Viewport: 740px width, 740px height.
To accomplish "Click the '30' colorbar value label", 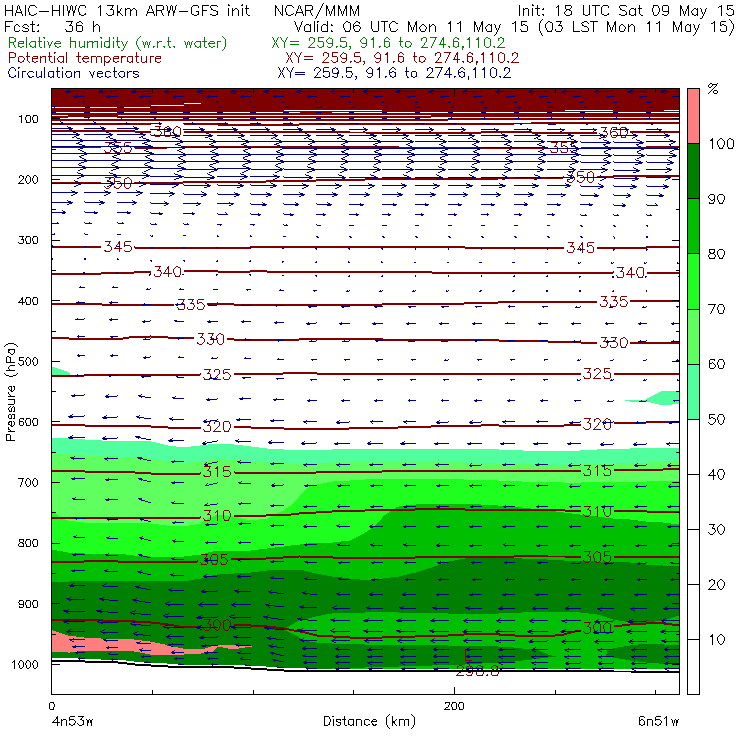I will (716, 530).
